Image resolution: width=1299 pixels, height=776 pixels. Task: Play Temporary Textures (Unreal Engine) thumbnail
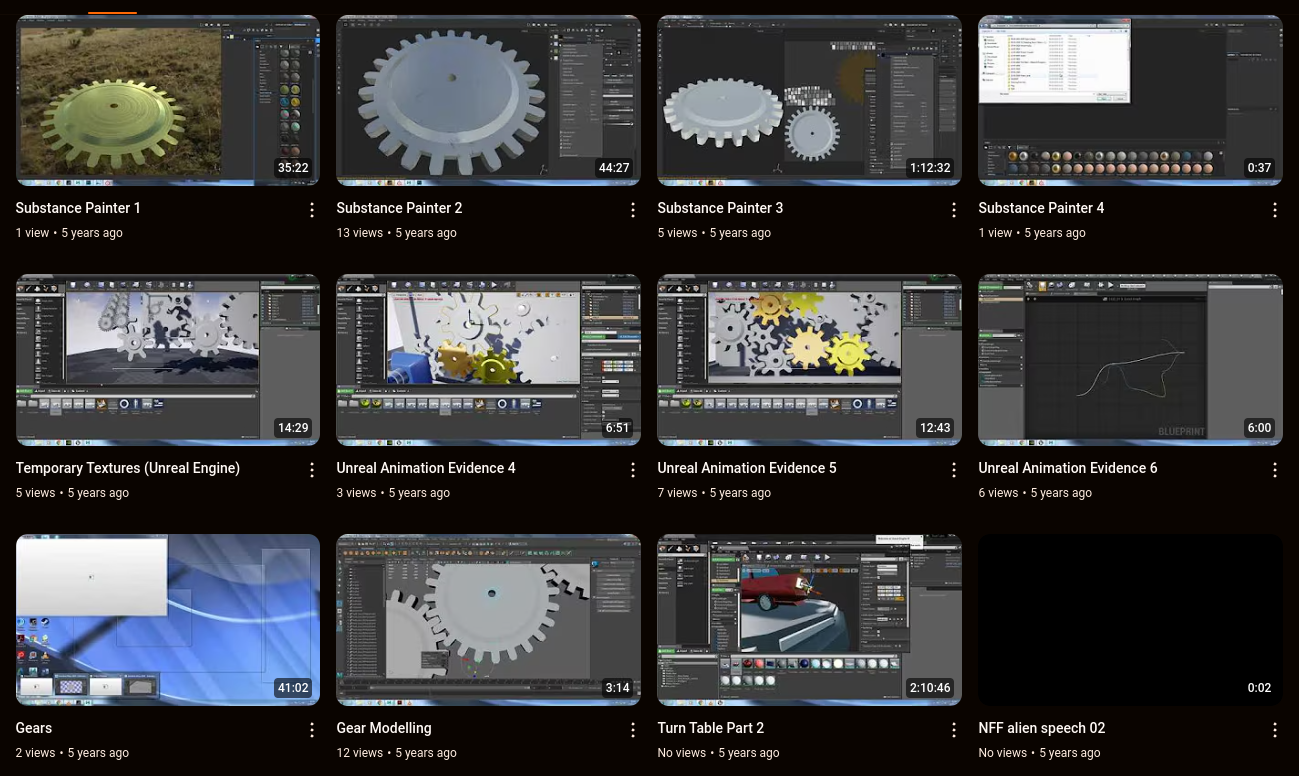(x=168, y=360)
